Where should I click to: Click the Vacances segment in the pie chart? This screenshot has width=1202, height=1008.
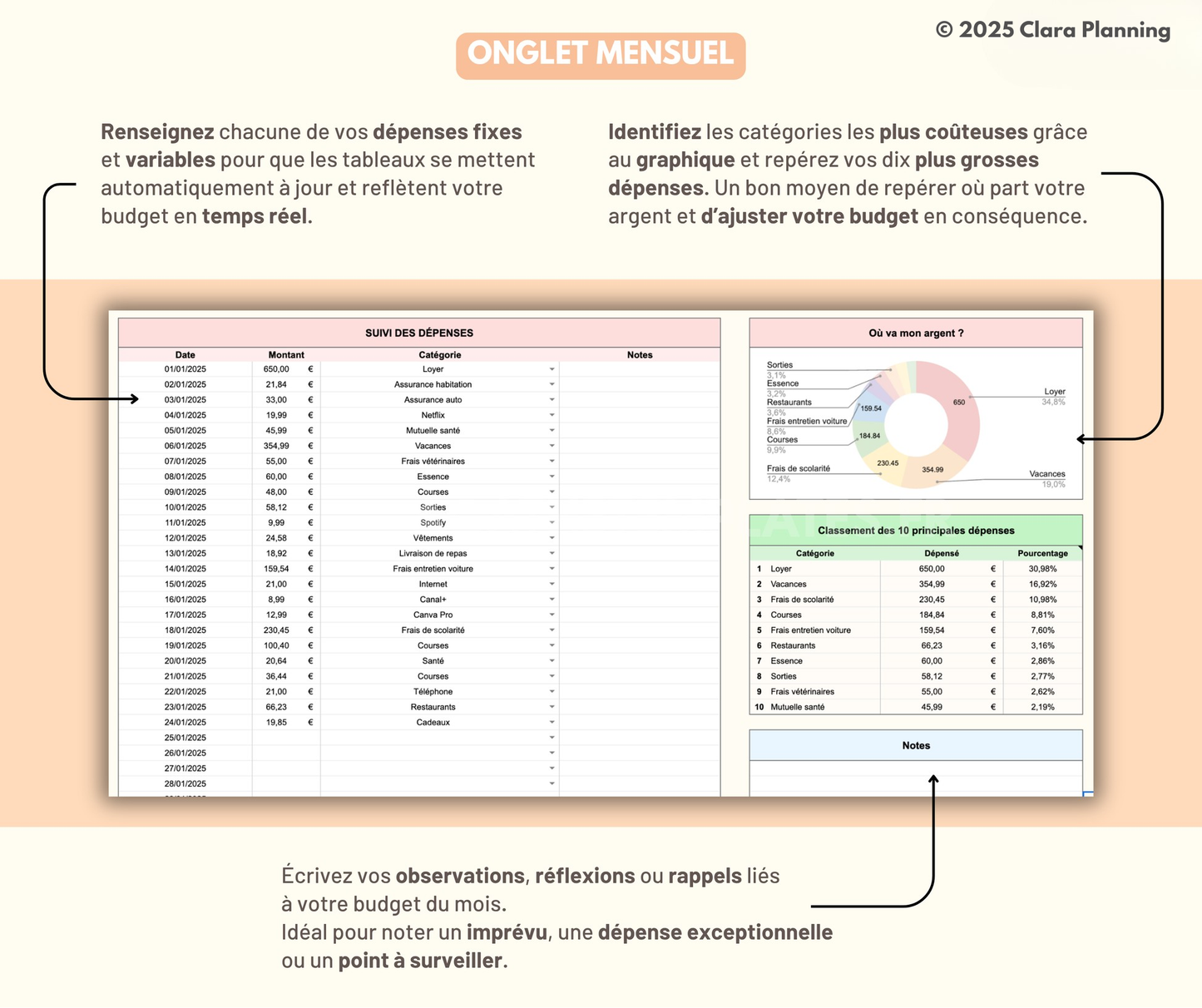tap(932, 469)
